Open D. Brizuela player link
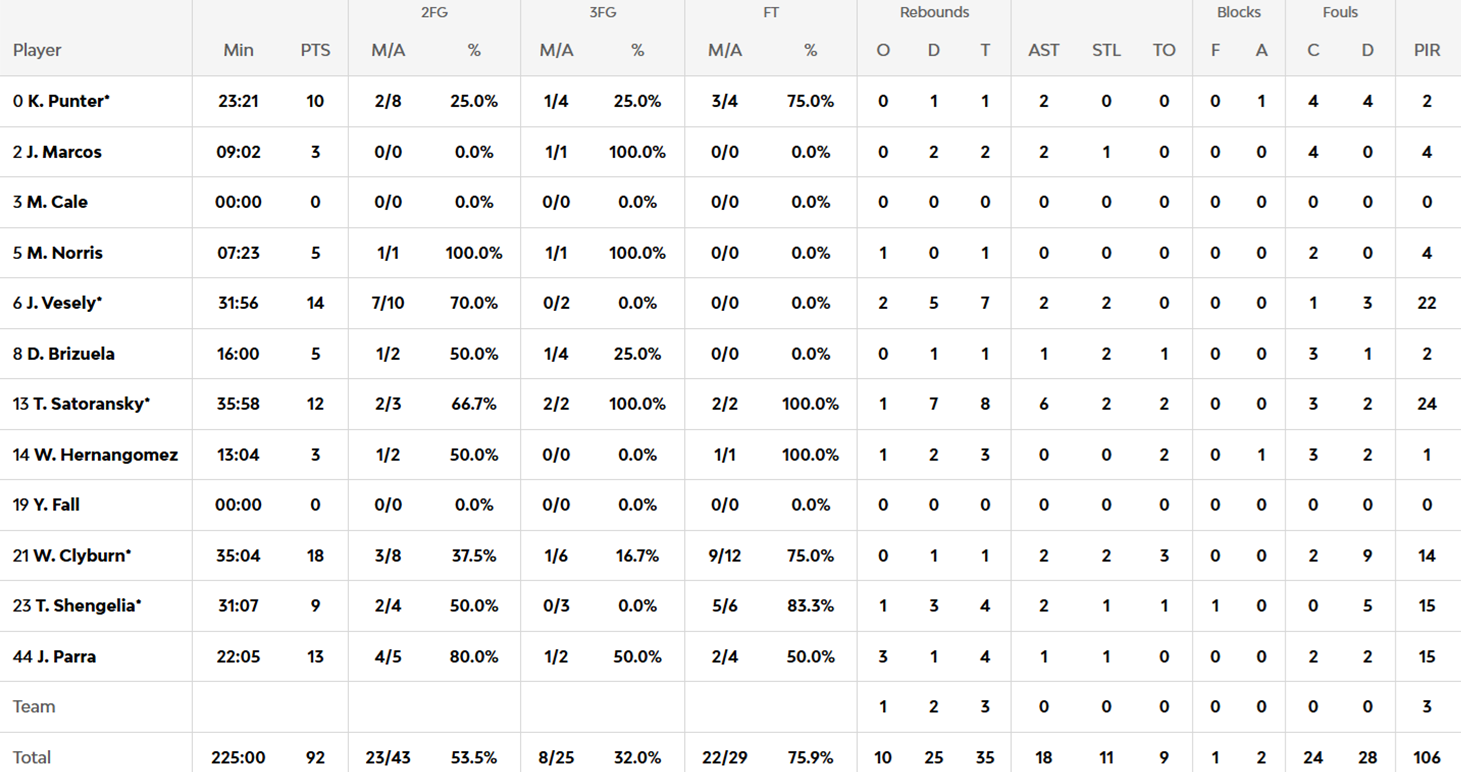 [70, 354]
